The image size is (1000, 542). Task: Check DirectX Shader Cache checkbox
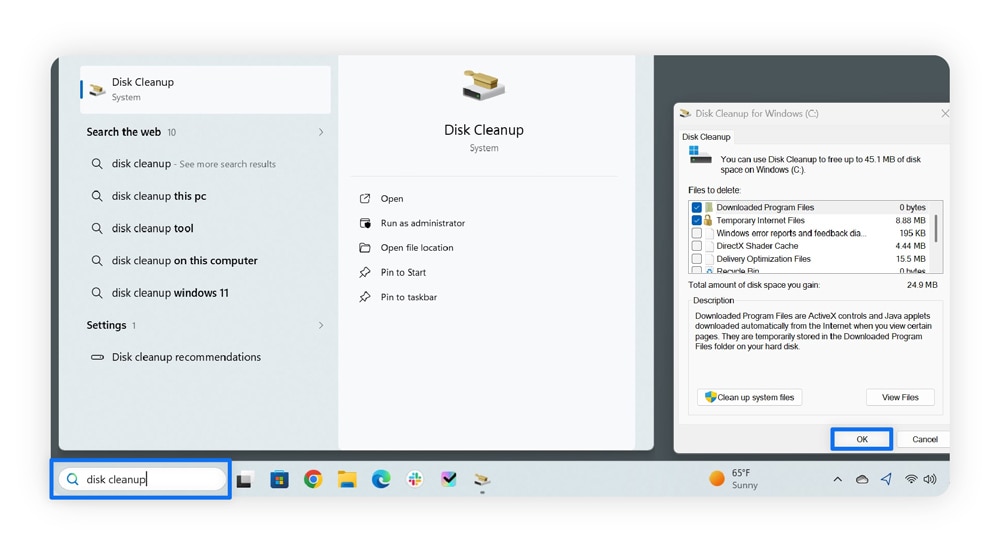tap(696, 246)
